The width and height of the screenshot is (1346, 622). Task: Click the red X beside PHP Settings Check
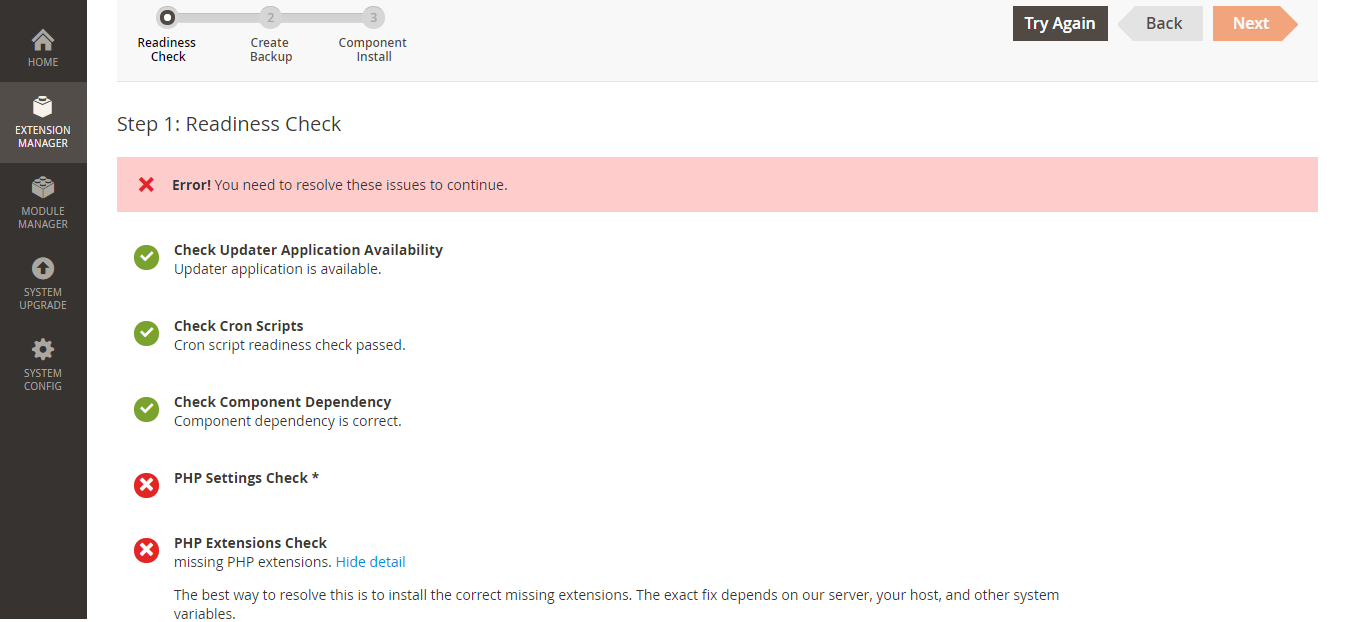[x=146, y=485]
